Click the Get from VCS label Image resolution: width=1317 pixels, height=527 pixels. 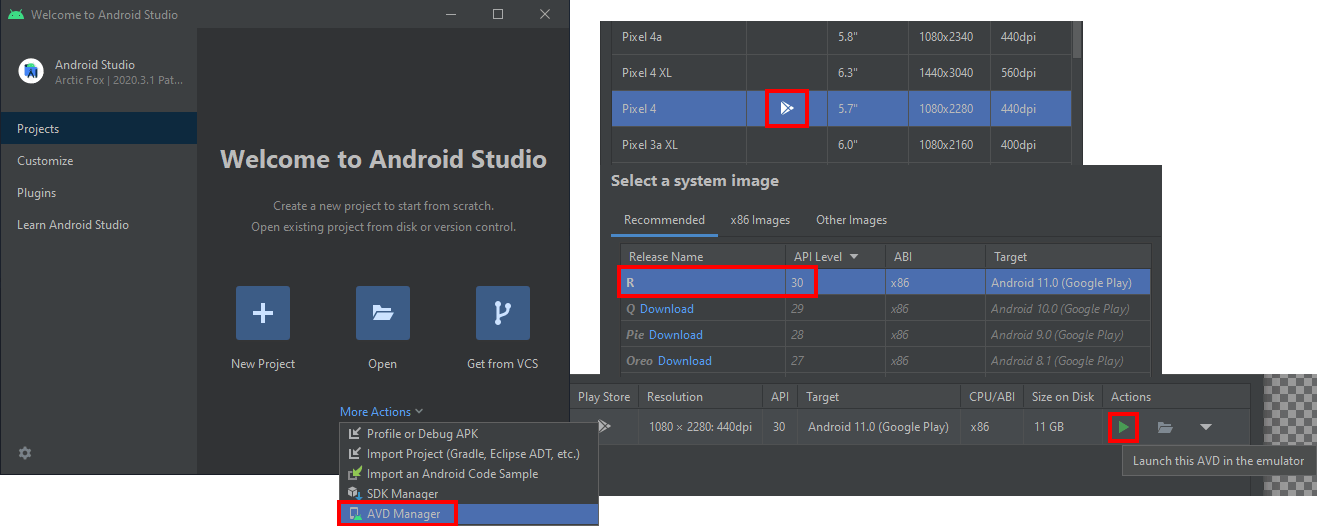coord(503,364)
